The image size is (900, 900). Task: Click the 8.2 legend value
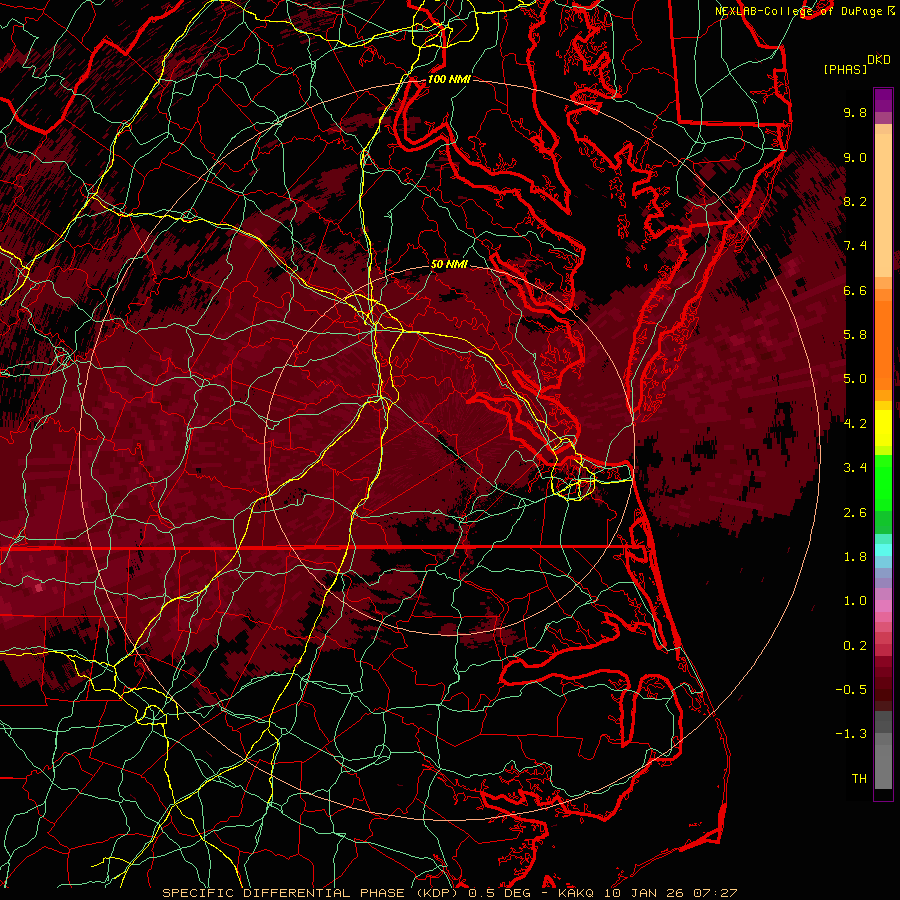coord(855,201)
